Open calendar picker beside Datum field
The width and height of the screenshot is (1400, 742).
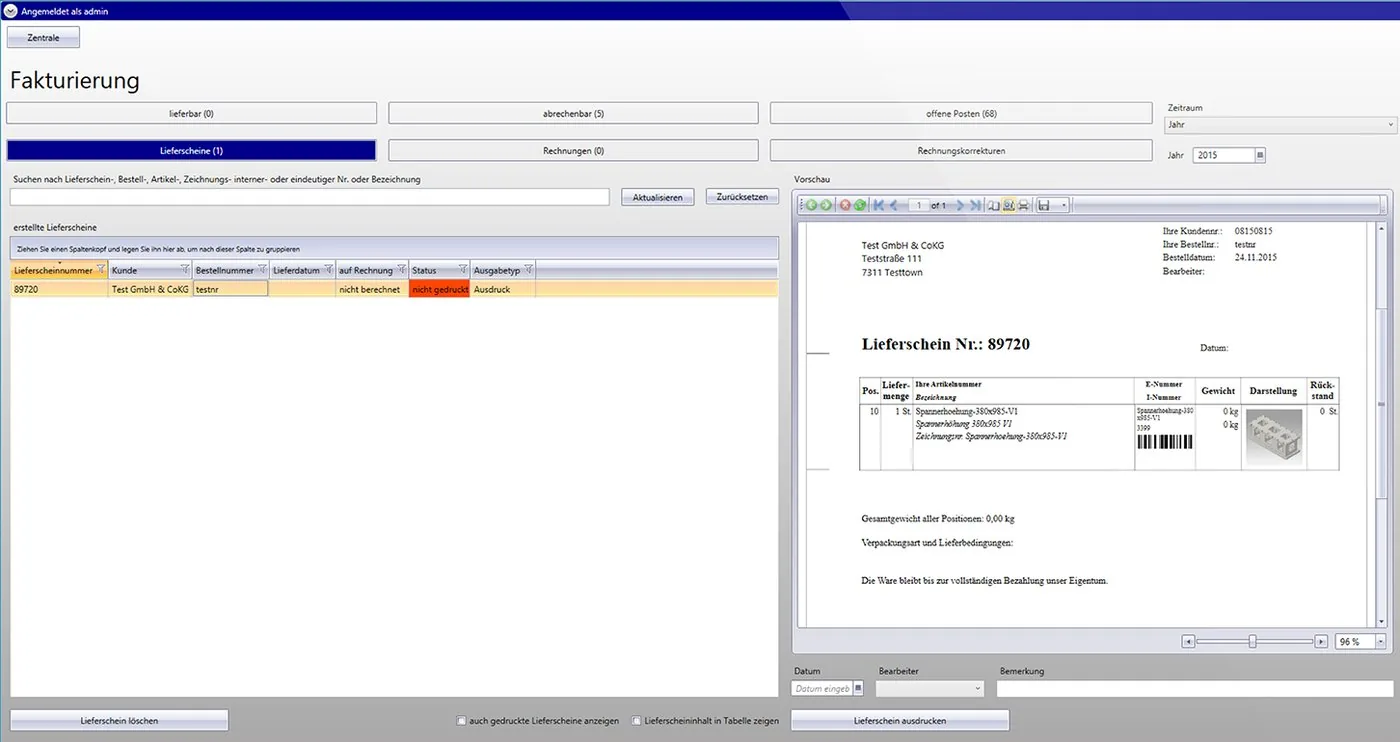pyautogui.click(x=858, y=688)
